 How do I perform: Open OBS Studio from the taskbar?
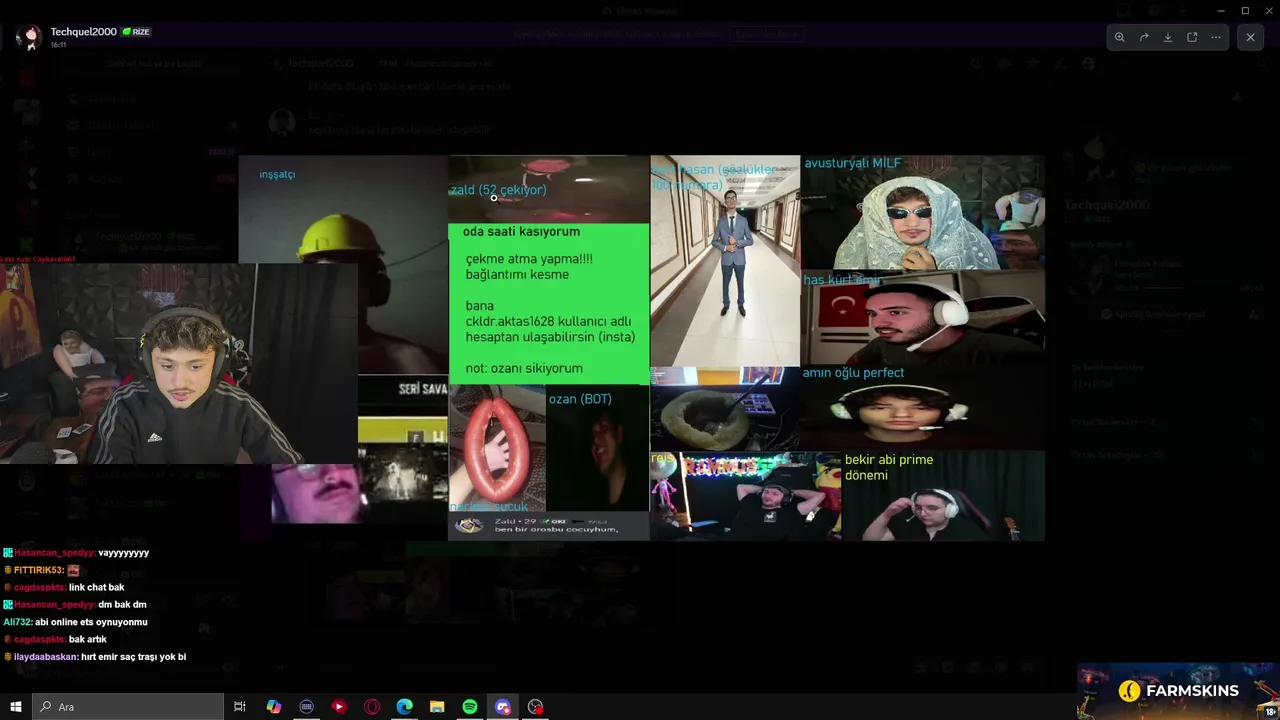tap(536, 707)
